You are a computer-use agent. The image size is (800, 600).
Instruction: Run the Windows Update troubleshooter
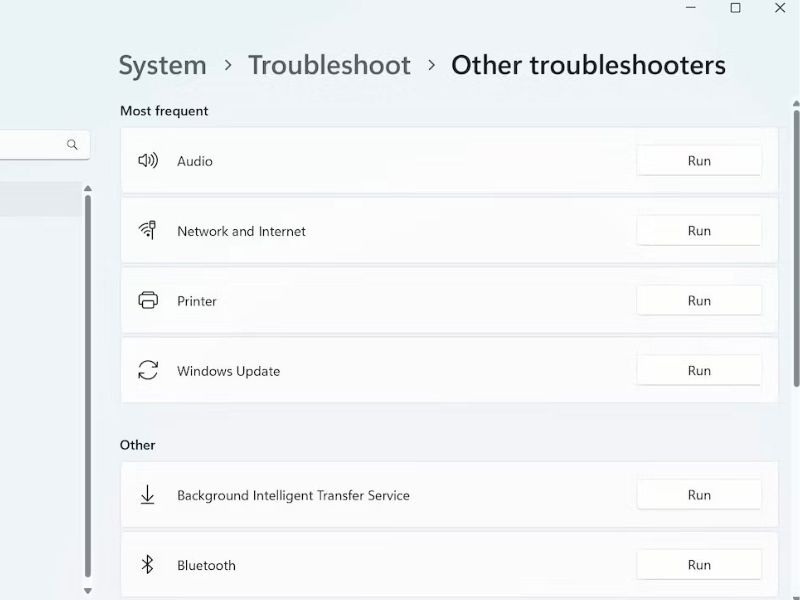698,370
